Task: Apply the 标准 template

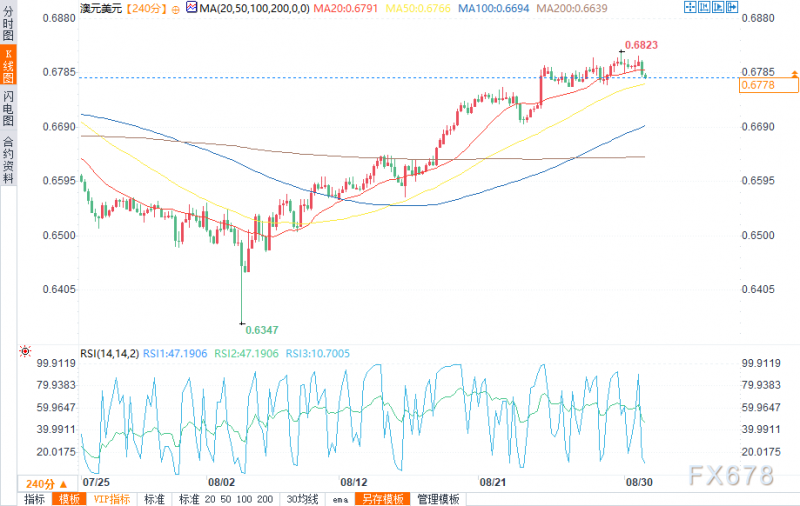Action: pos(155,499)
